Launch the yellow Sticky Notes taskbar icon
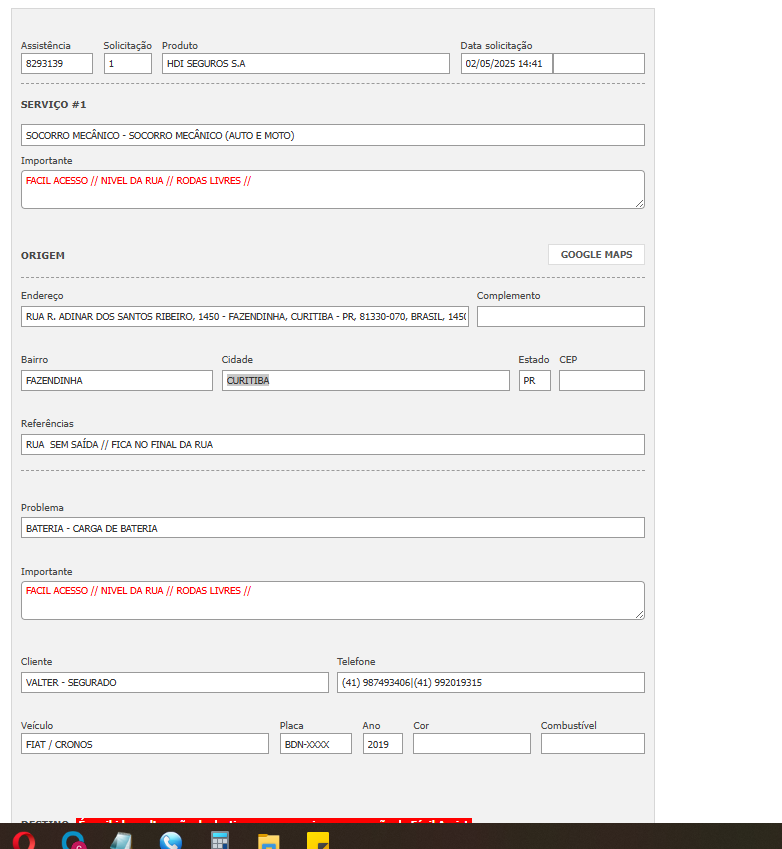Viewport: 782px width, 849px height. click(318, 840)
